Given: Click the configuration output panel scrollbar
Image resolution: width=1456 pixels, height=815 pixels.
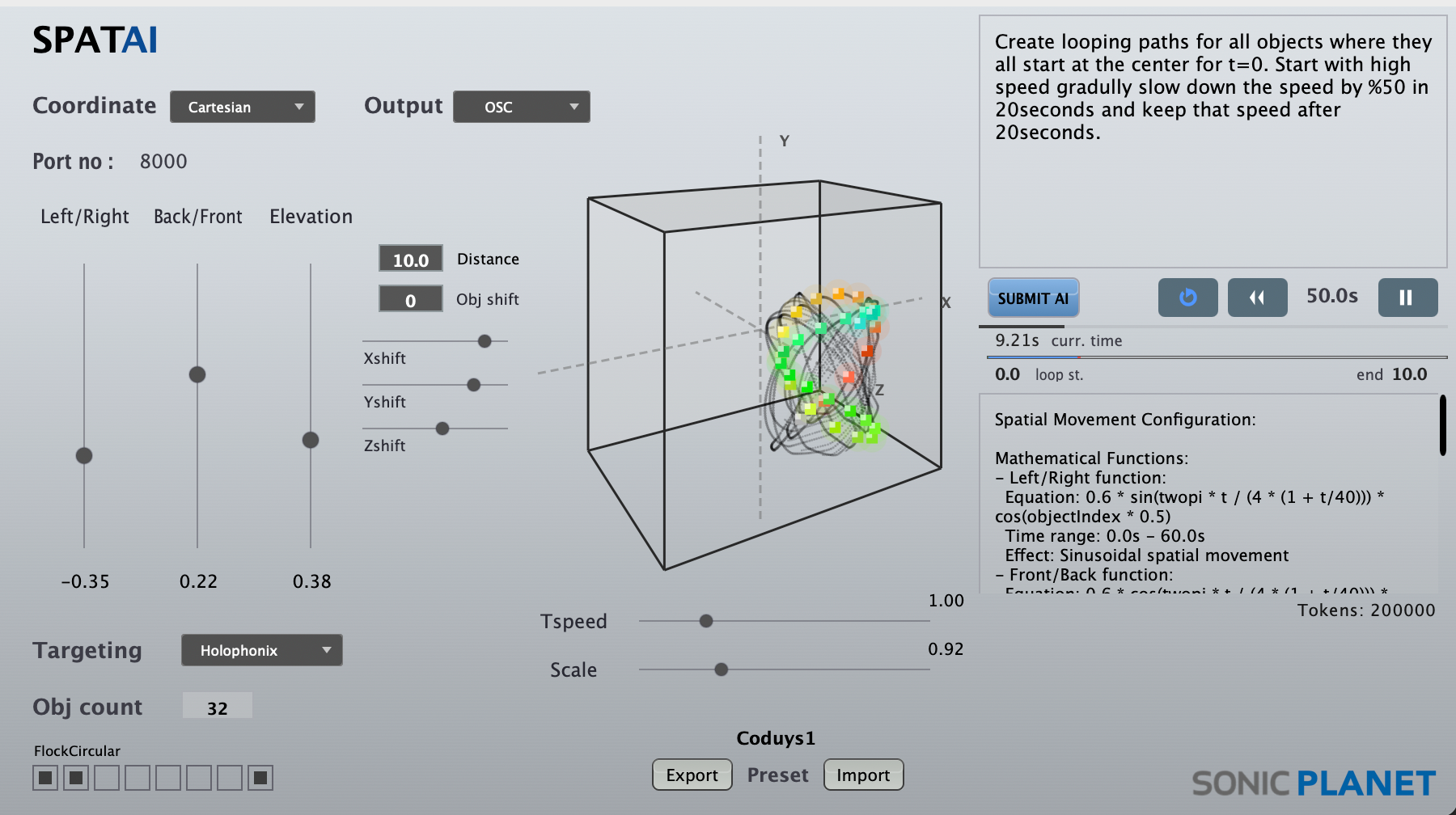Looking at the screenshot, I should [x=1442, y=425].
